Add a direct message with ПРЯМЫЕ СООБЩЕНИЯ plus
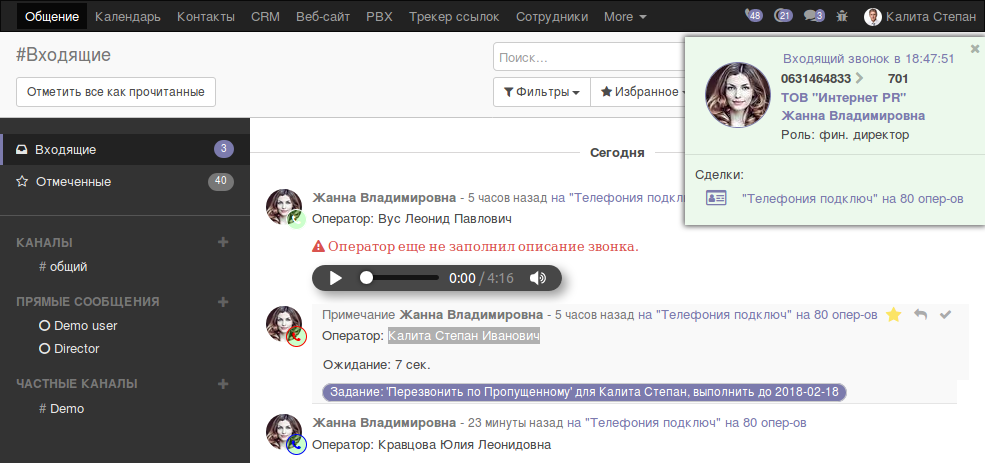Viewport: 985px width, 463px height. click(x=222, y=302)
